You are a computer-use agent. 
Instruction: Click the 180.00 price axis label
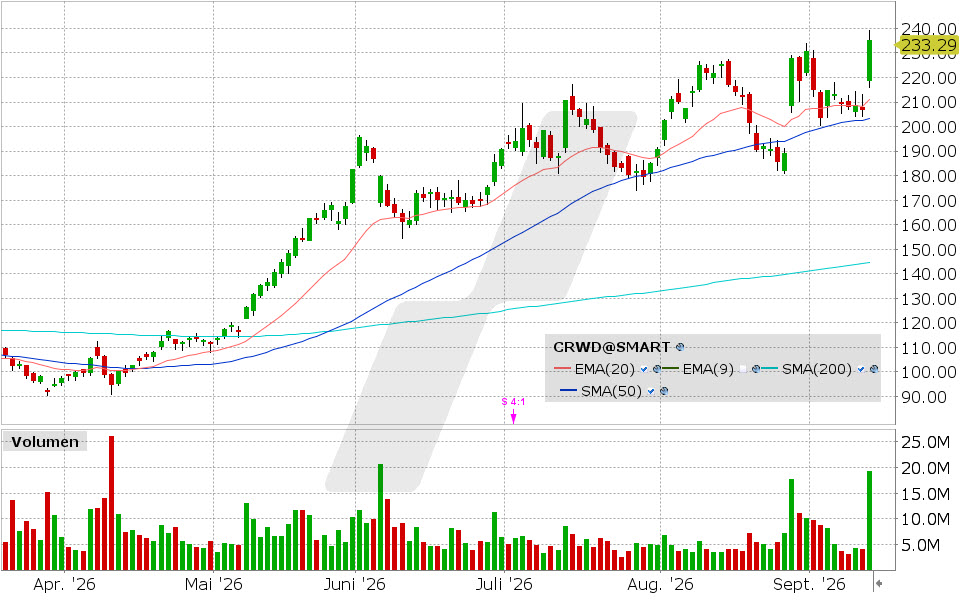(929, 176)
